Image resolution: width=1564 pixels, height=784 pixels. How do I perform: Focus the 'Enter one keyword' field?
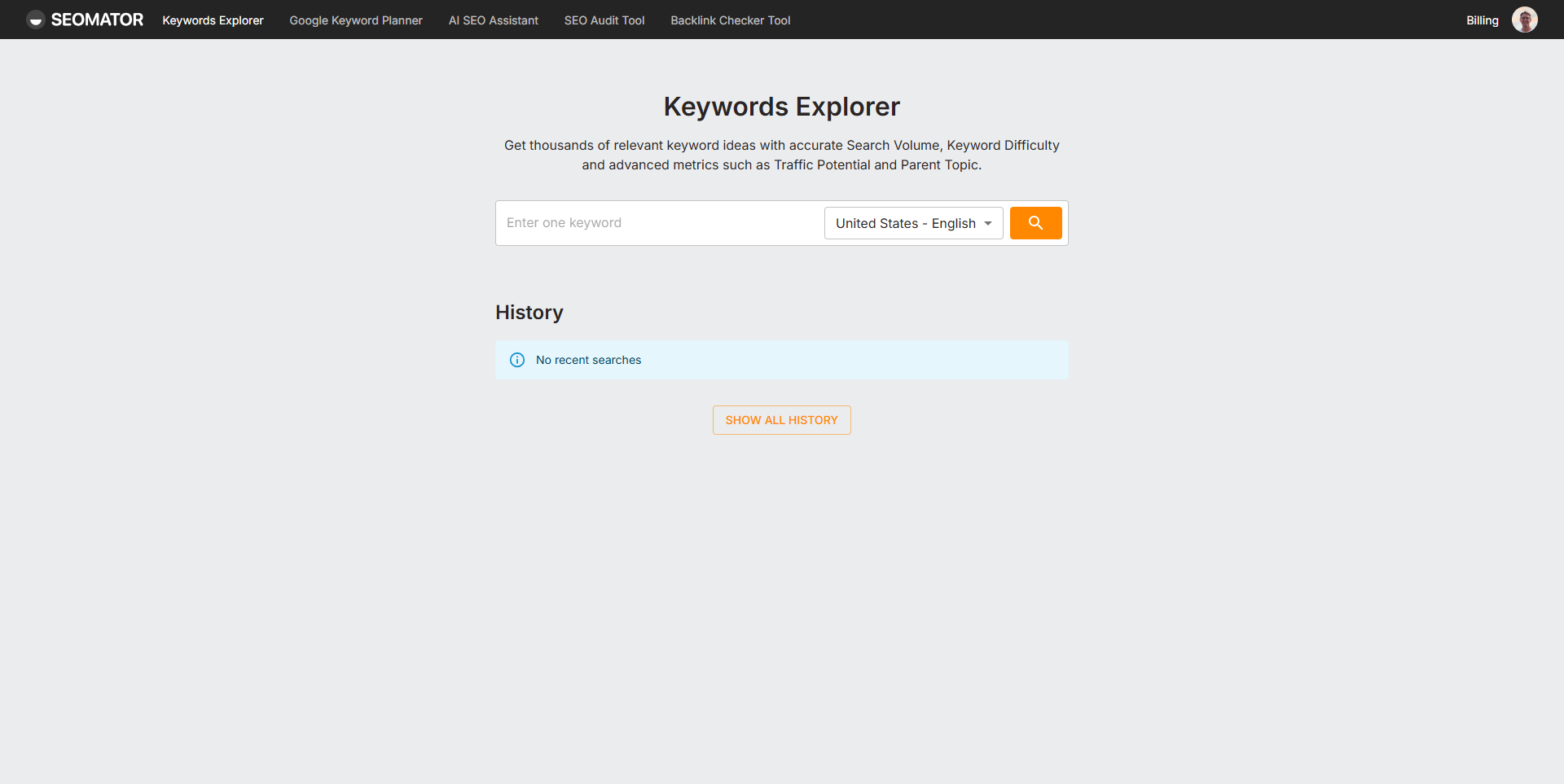pos(660,223)
